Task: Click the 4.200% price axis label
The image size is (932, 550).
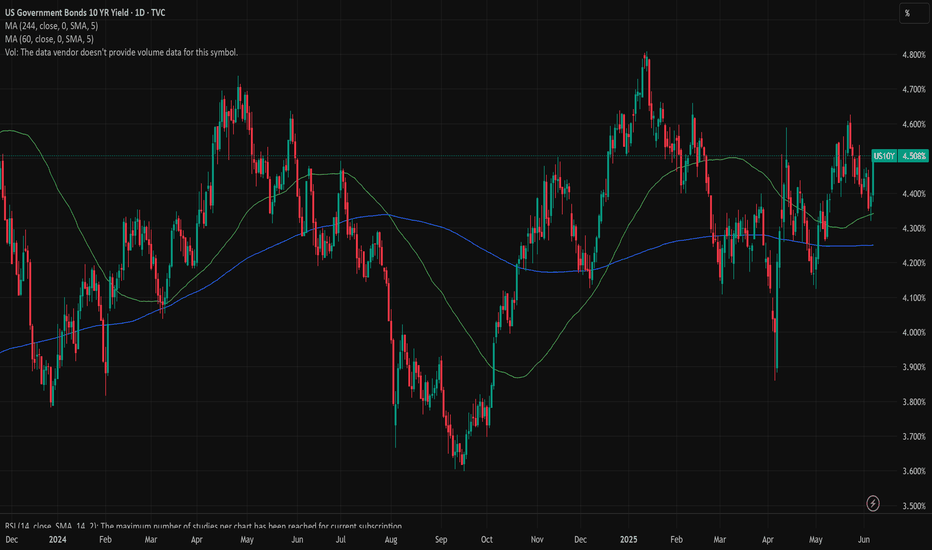Action: pos(914,263)
